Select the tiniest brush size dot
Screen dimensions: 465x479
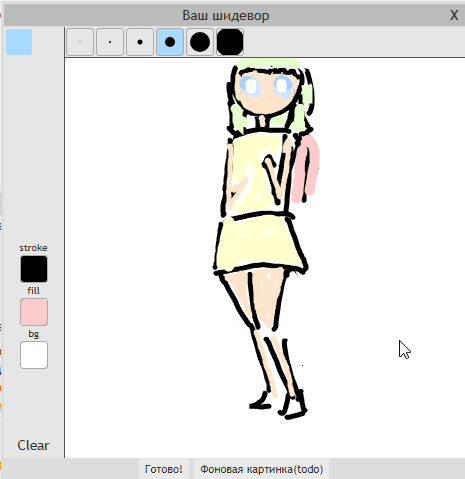click(x=80, y=42)
